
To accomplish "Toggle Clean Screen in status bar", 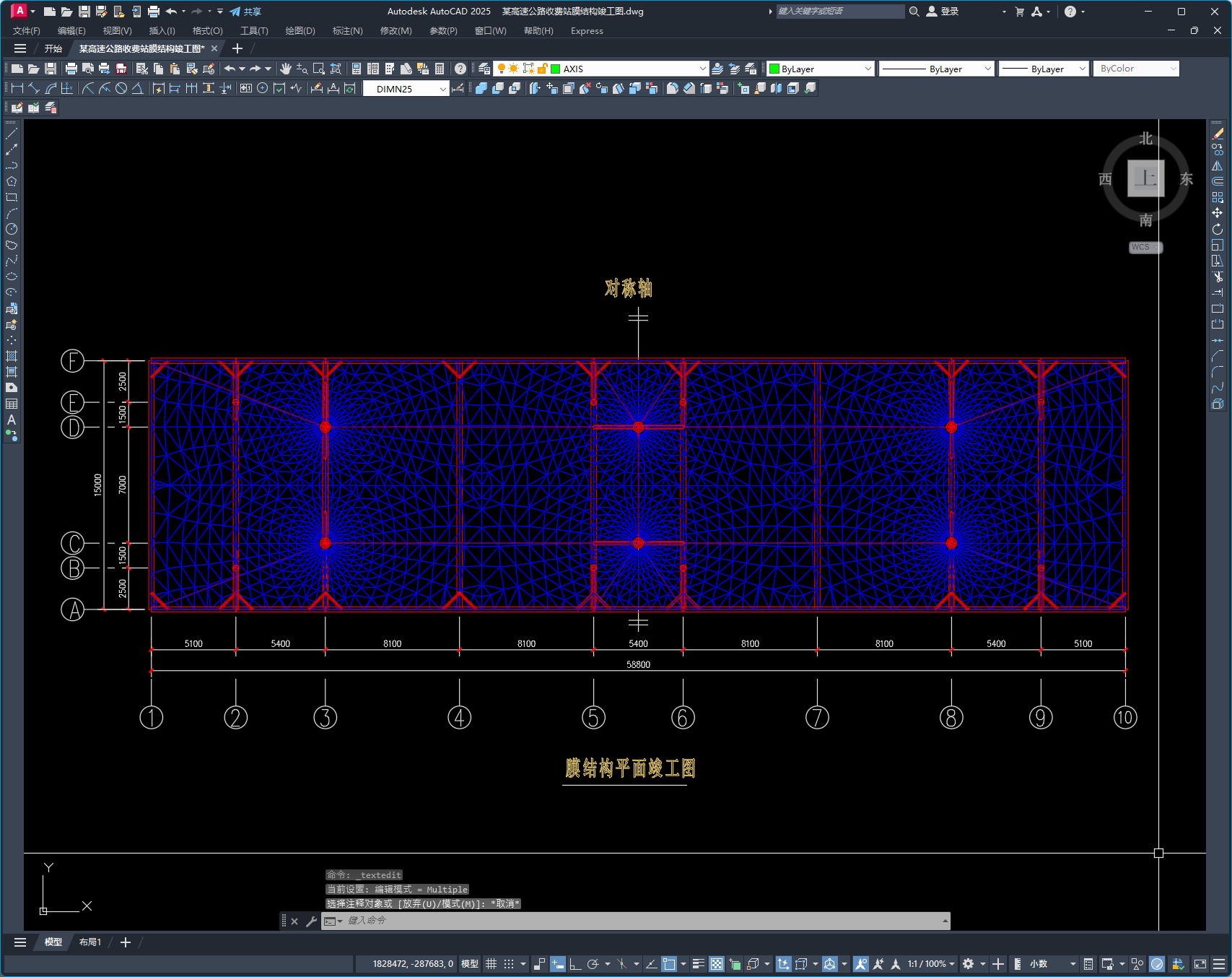I will coord(1200,964).
